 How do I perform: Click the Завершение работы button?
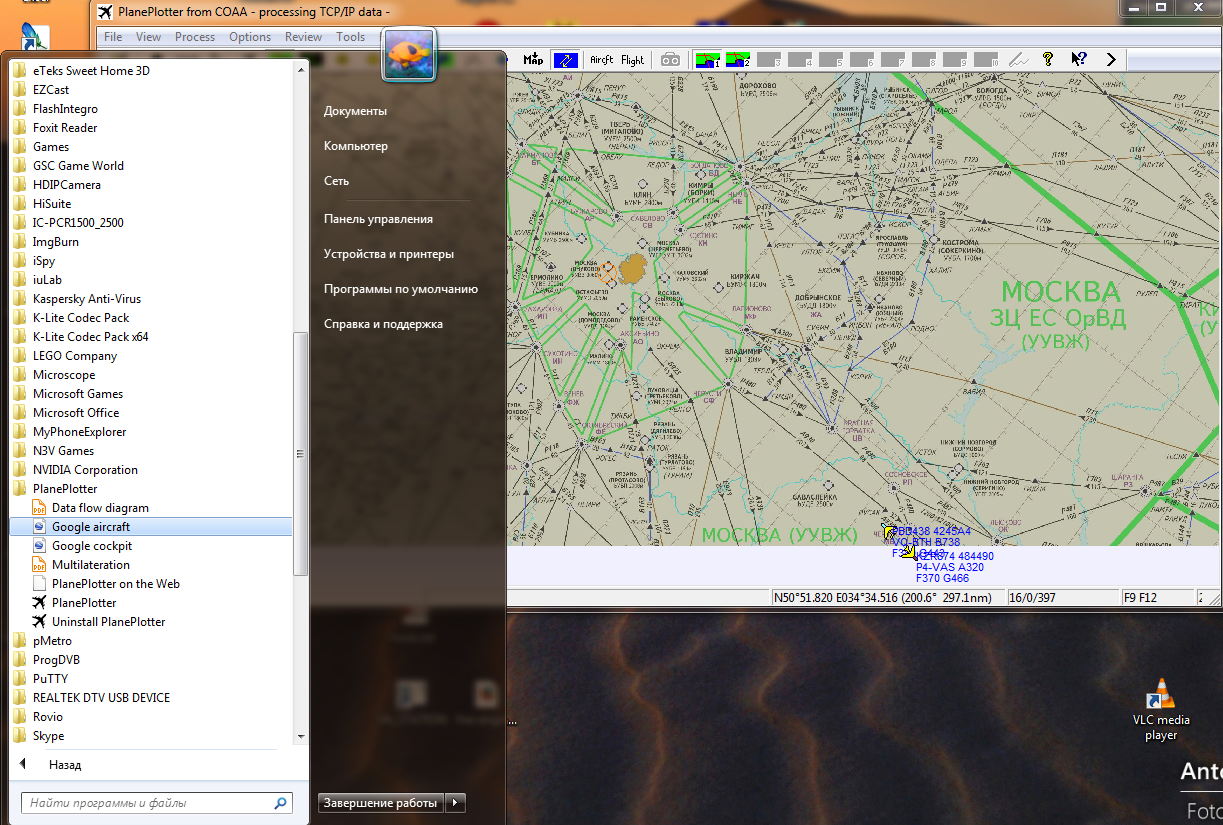(381, 803)
